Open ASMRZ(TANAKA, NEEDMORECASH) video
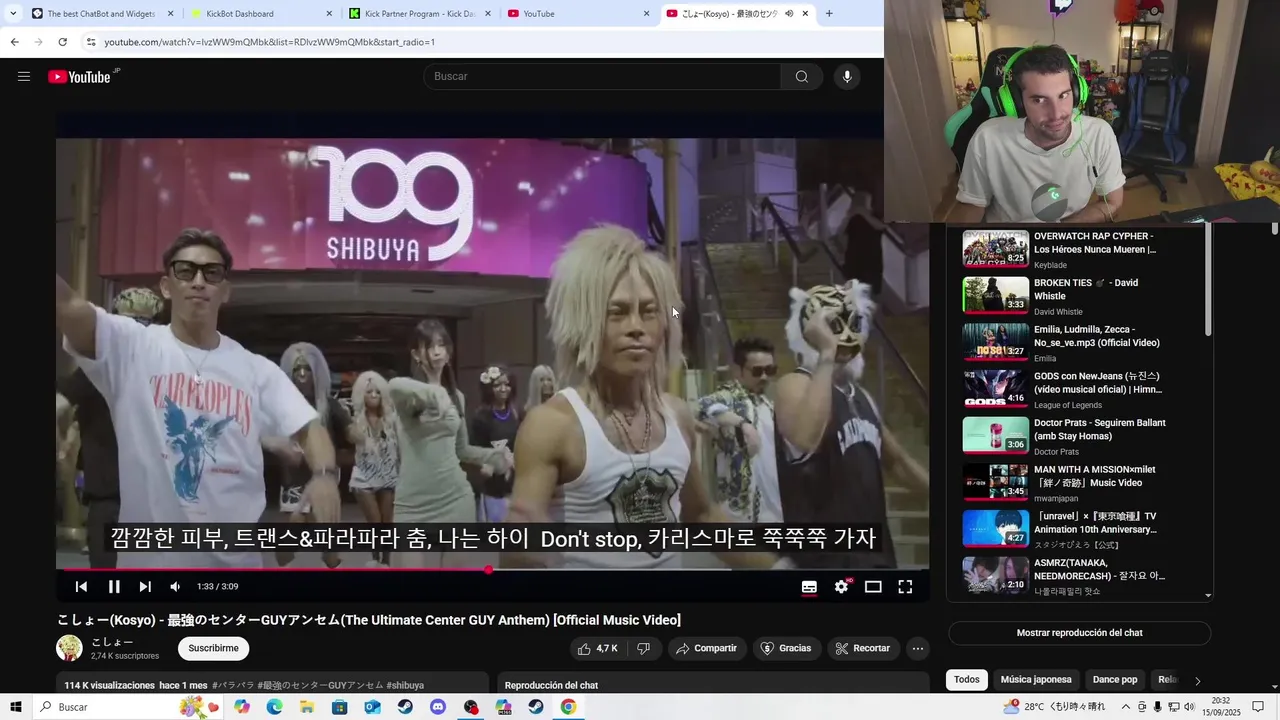Image resolution: width=1280 pixels, height=720 pixels. point(1063,576)
